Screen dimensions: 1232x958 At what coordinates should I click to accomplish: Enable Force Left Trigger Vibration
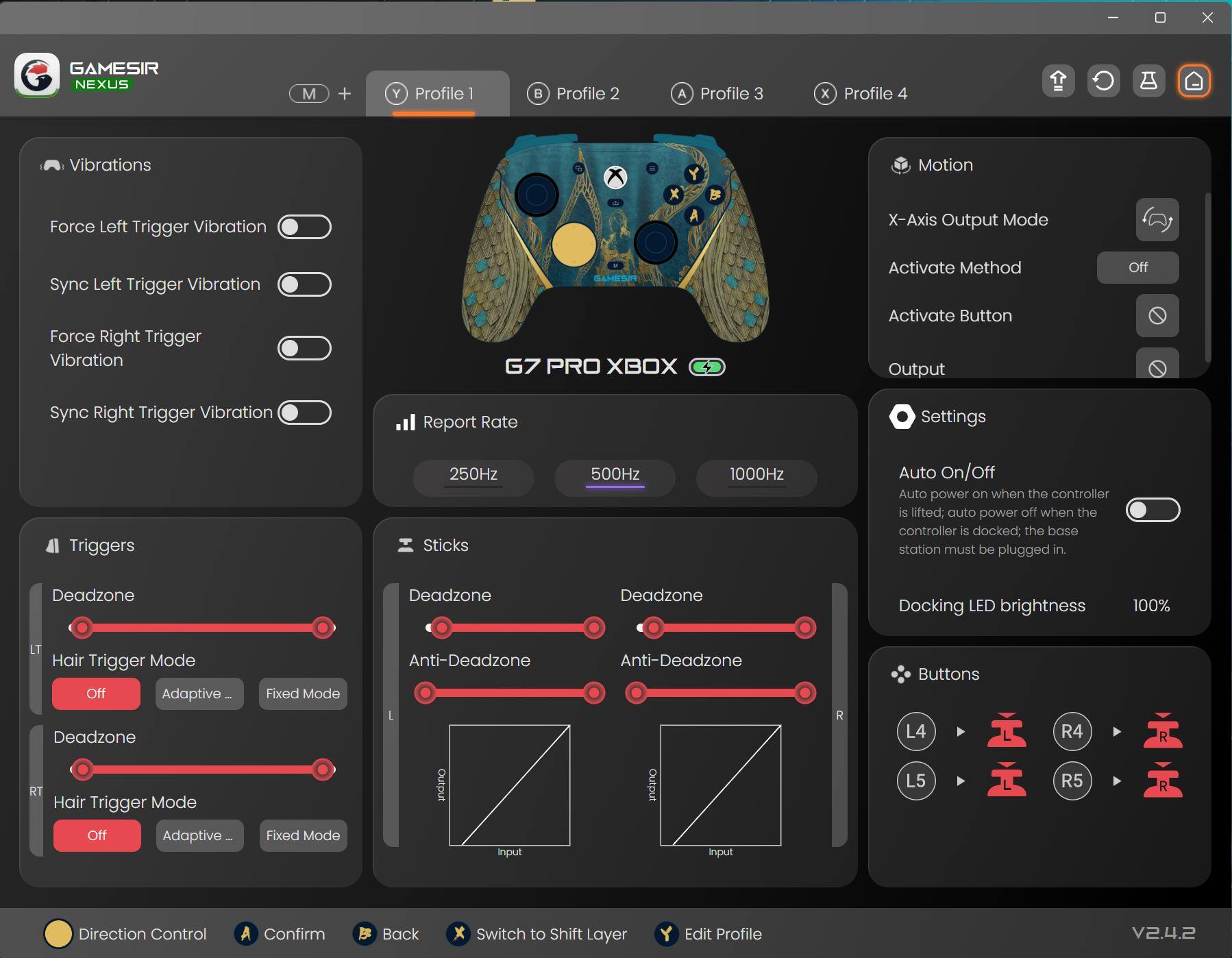pyautogui.click(x=304, y=227)
